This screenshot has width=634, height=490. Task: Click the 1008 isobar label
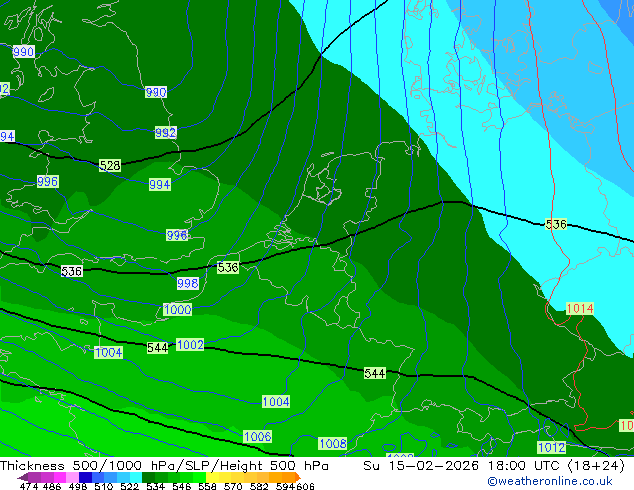tap(333, 443)
